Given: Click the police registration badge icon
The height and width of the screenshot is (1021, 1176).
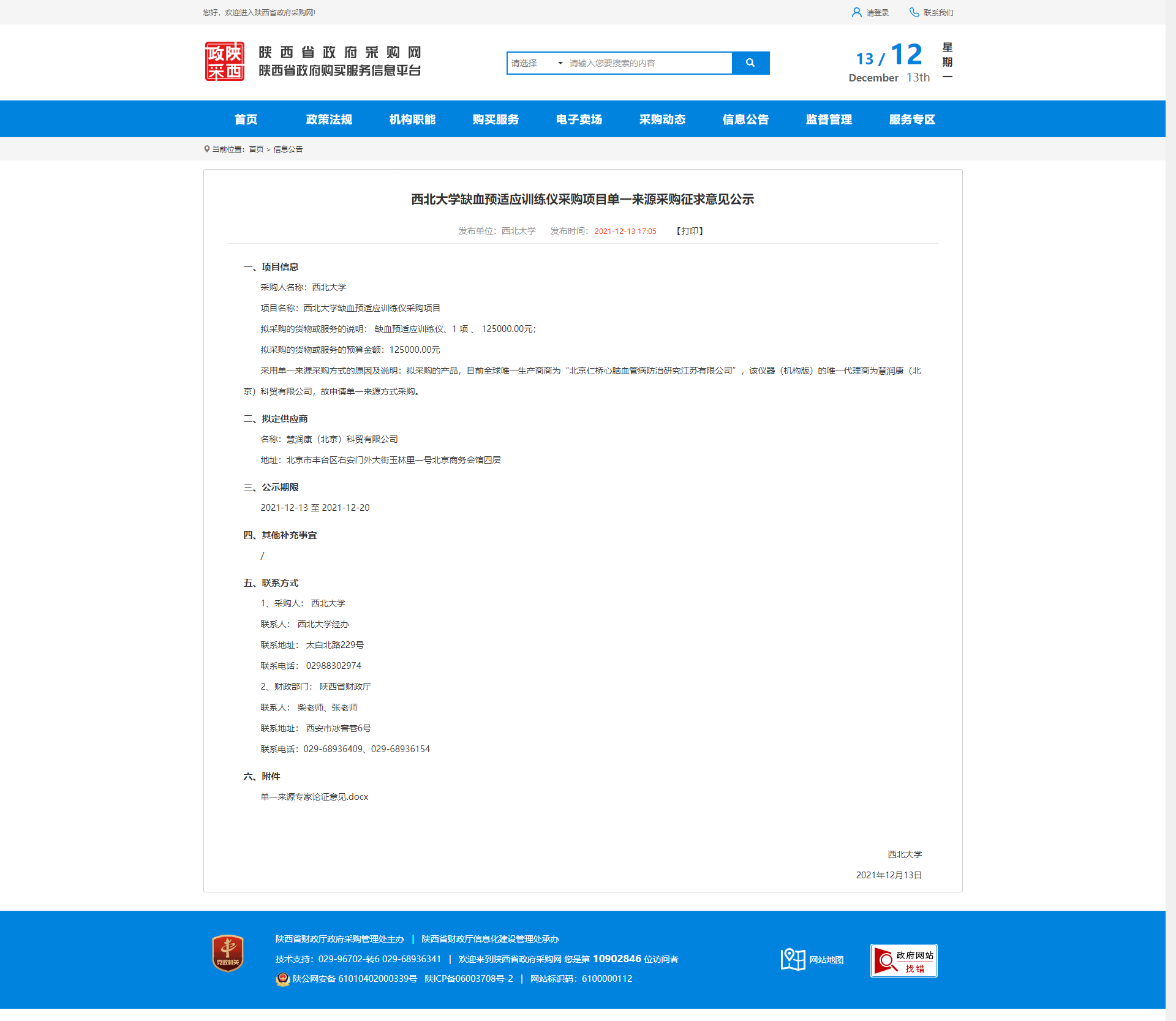Looking at the screenshot, I should click(282, 979).
